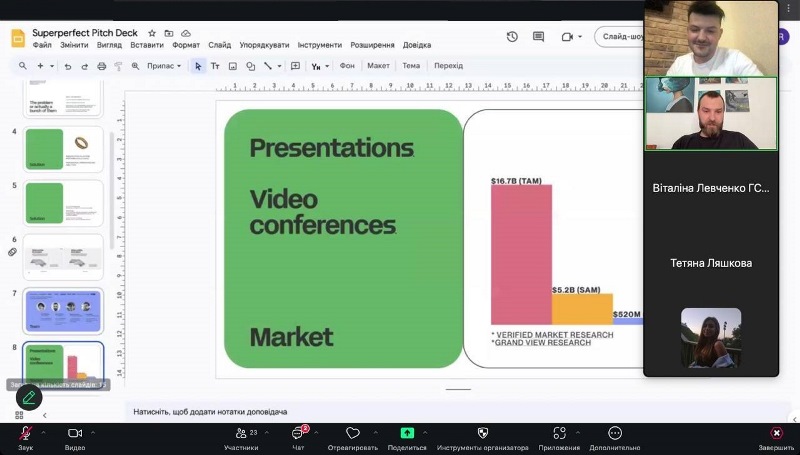This screenshot has width=800, height=455.
Task: Select the line tool icon
Action: coord(267,66)
